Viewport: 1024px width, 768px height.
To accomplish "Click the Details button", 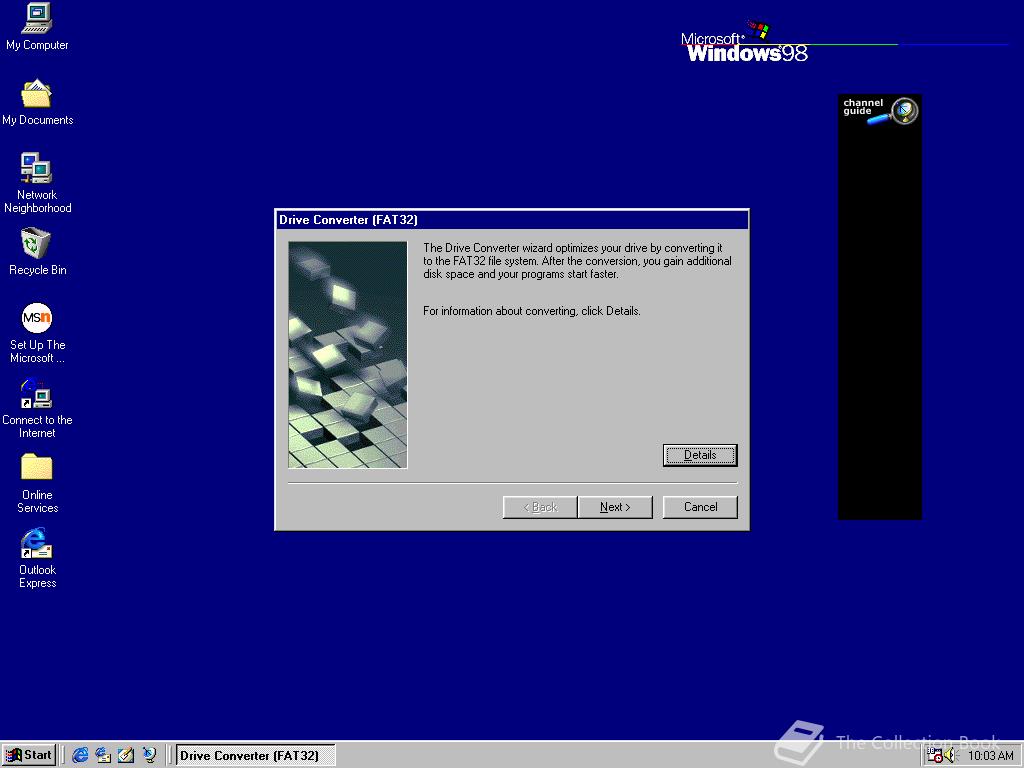I will [x=700, y=455].
